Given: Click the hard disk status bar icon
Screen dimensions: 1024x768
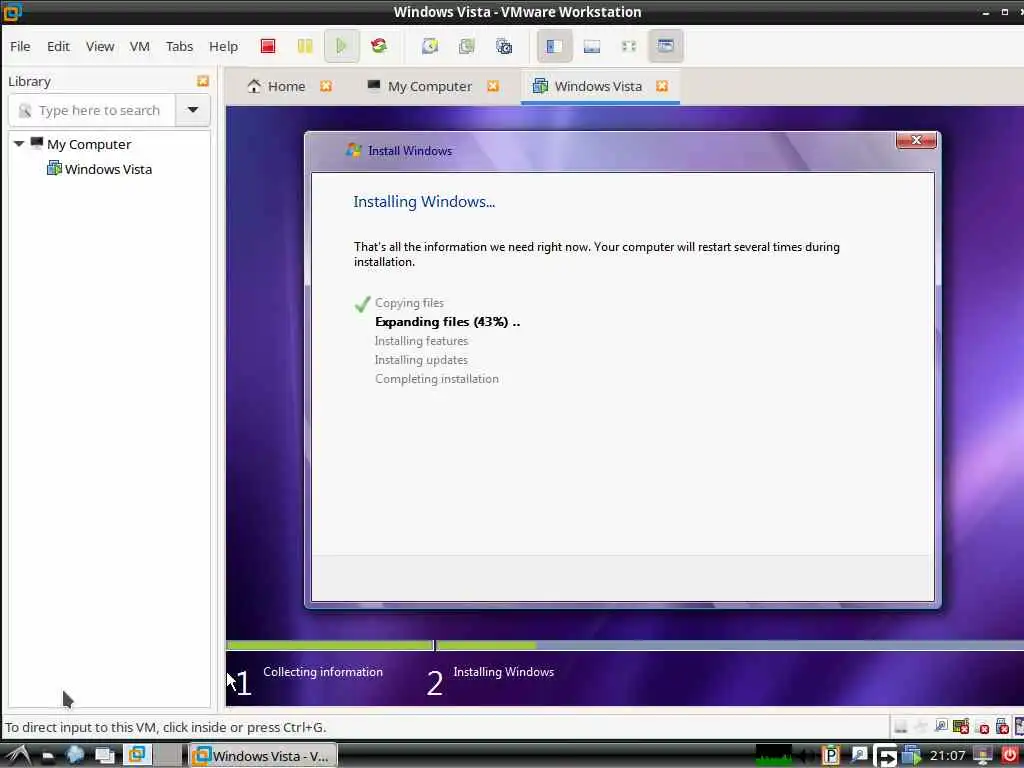Looking at the screenshot, I should (x=901, y=727).
